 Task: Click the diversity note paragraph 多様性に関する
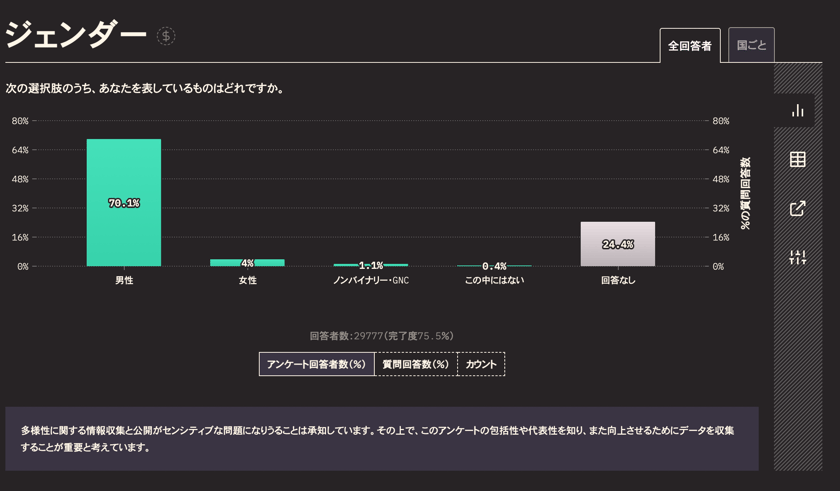tap(377, 439)
